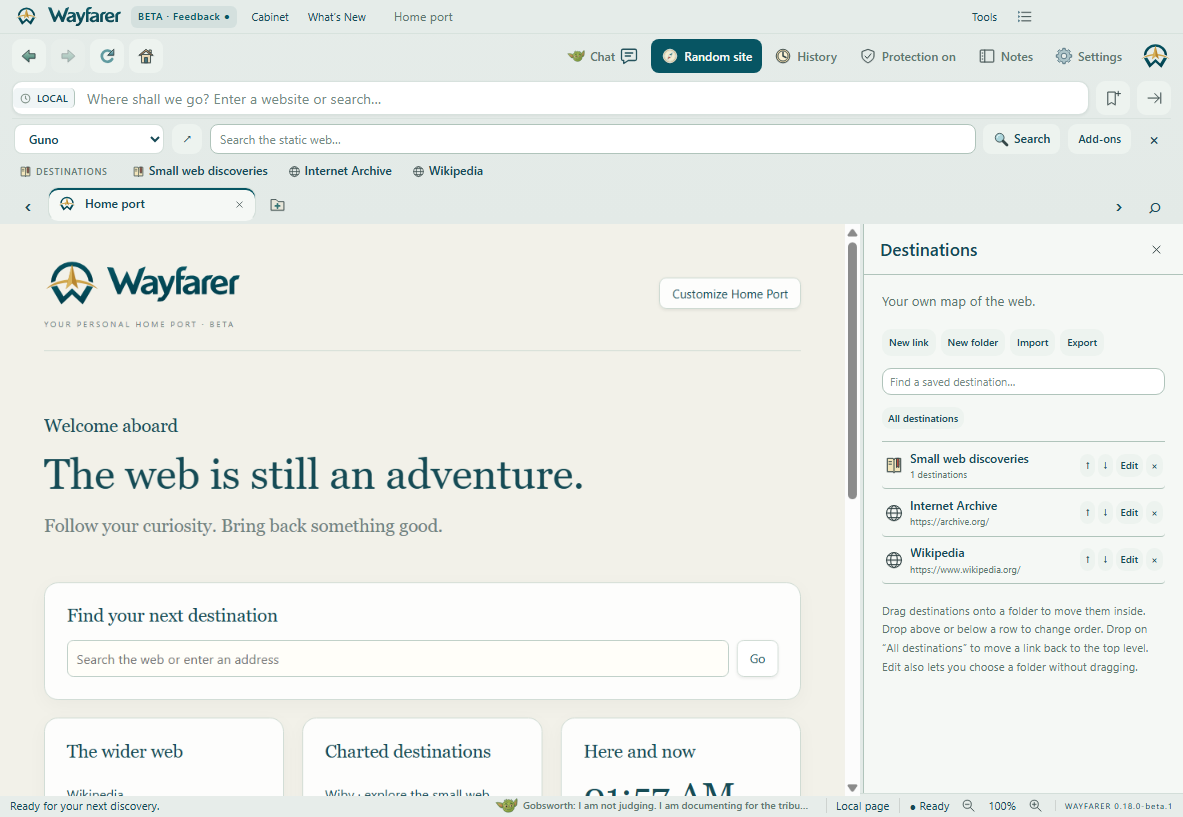The width and height of the screenshot is (1183, 817).
Task: Open browsing History
Action: pos(807,57)
